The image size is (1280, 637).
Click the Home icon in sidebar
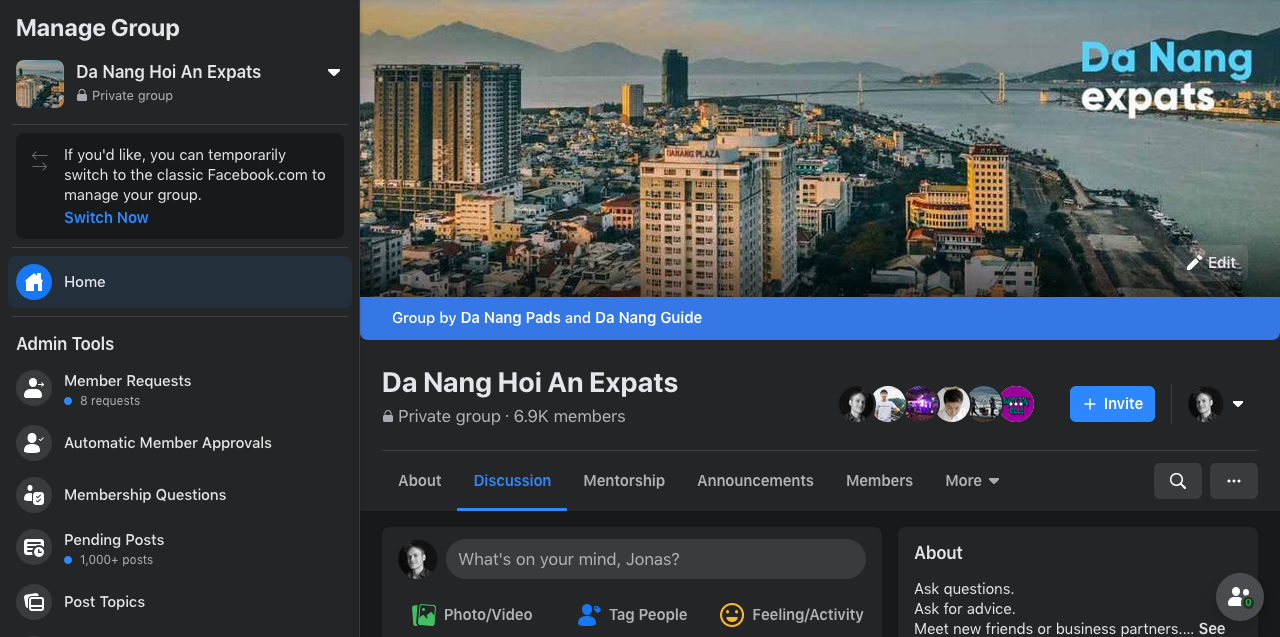[x=34, y=282]
